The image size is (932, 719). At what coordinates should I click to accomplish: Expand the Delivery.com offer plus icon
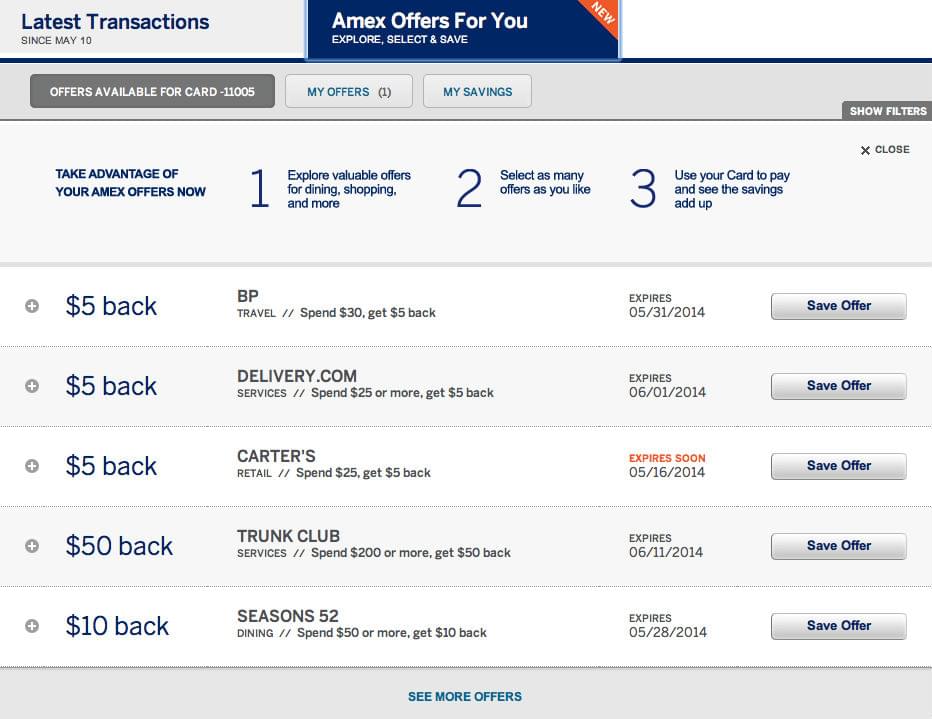click(32, 386)
